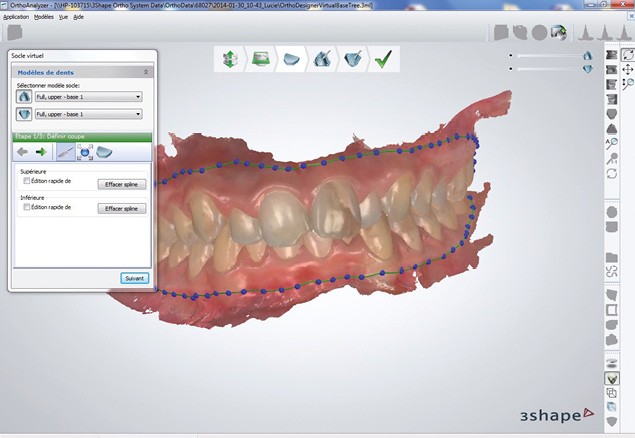Click the green forward arrow in wizard

click(x=41, y=152)
